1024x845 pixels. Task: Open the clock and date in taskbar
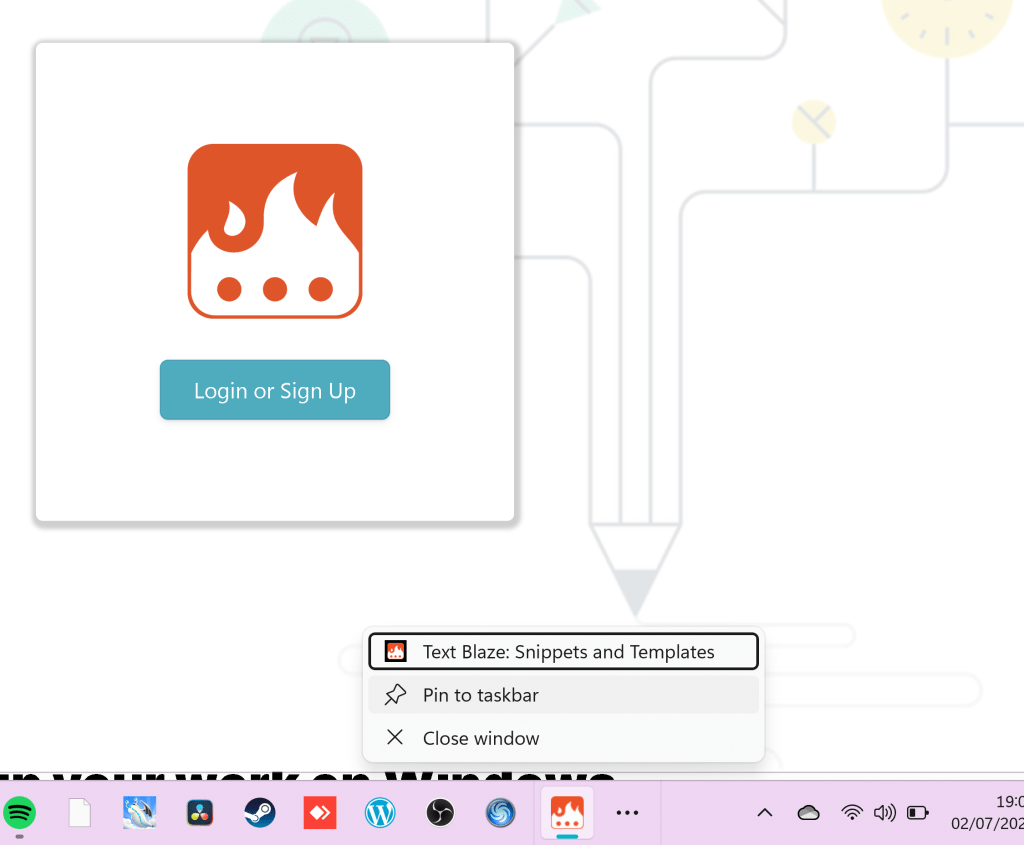987,813
